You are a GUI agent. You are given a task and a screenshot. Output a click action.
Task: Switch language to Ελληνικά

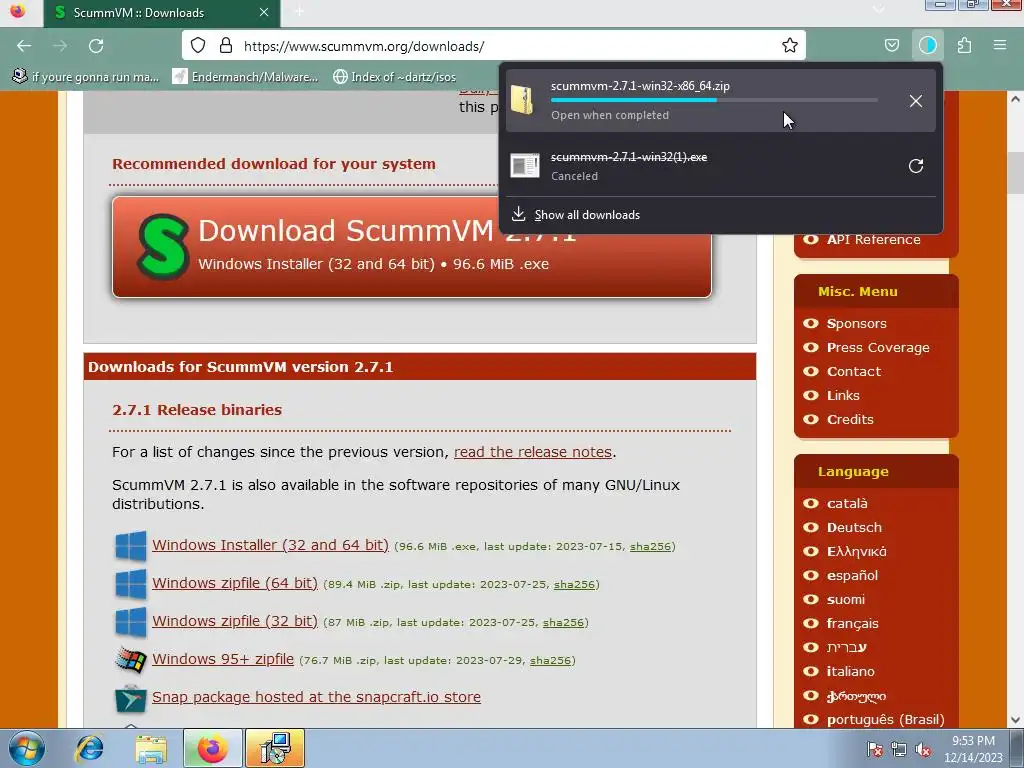tap(856, 552)
